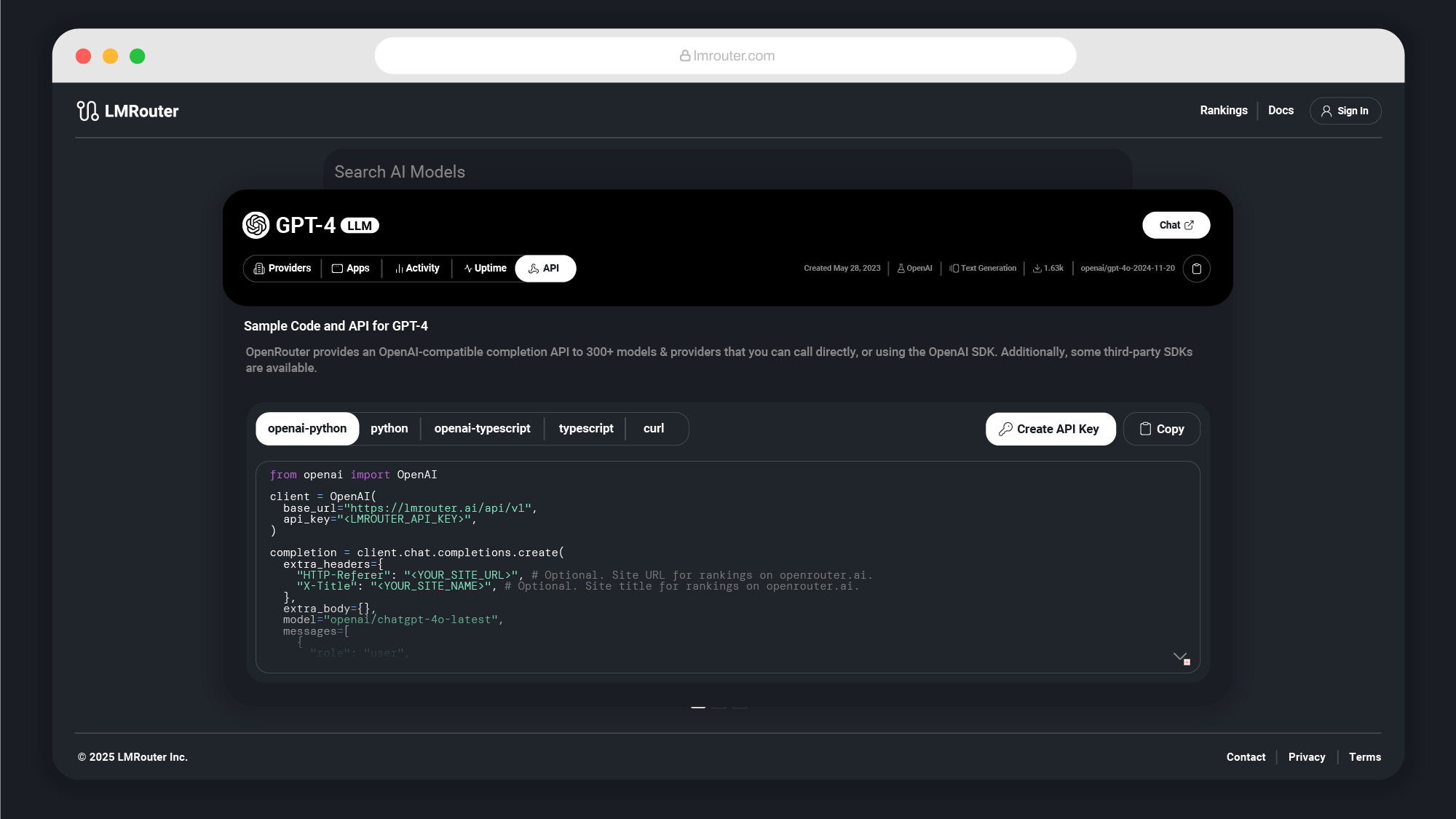The width and height of the screenshot is (1456, 819).
Task: Click the OpenAI GPT-4 logo icon
Action: 256,225
